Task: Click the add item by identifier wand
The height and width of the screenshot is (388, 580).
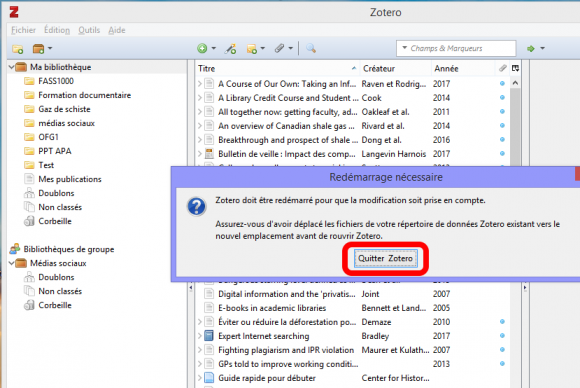Action: coord(230,48)
